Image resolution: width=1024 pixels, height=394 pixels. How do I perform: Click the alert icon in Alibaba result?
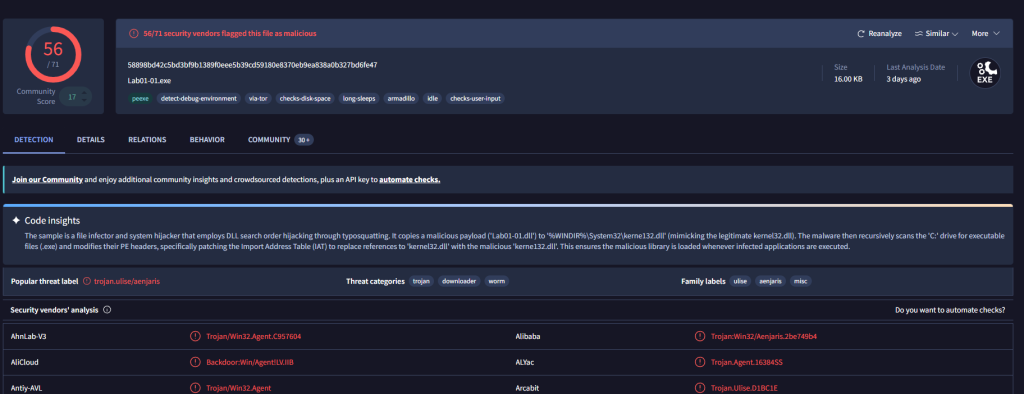(x=700, y=337)
